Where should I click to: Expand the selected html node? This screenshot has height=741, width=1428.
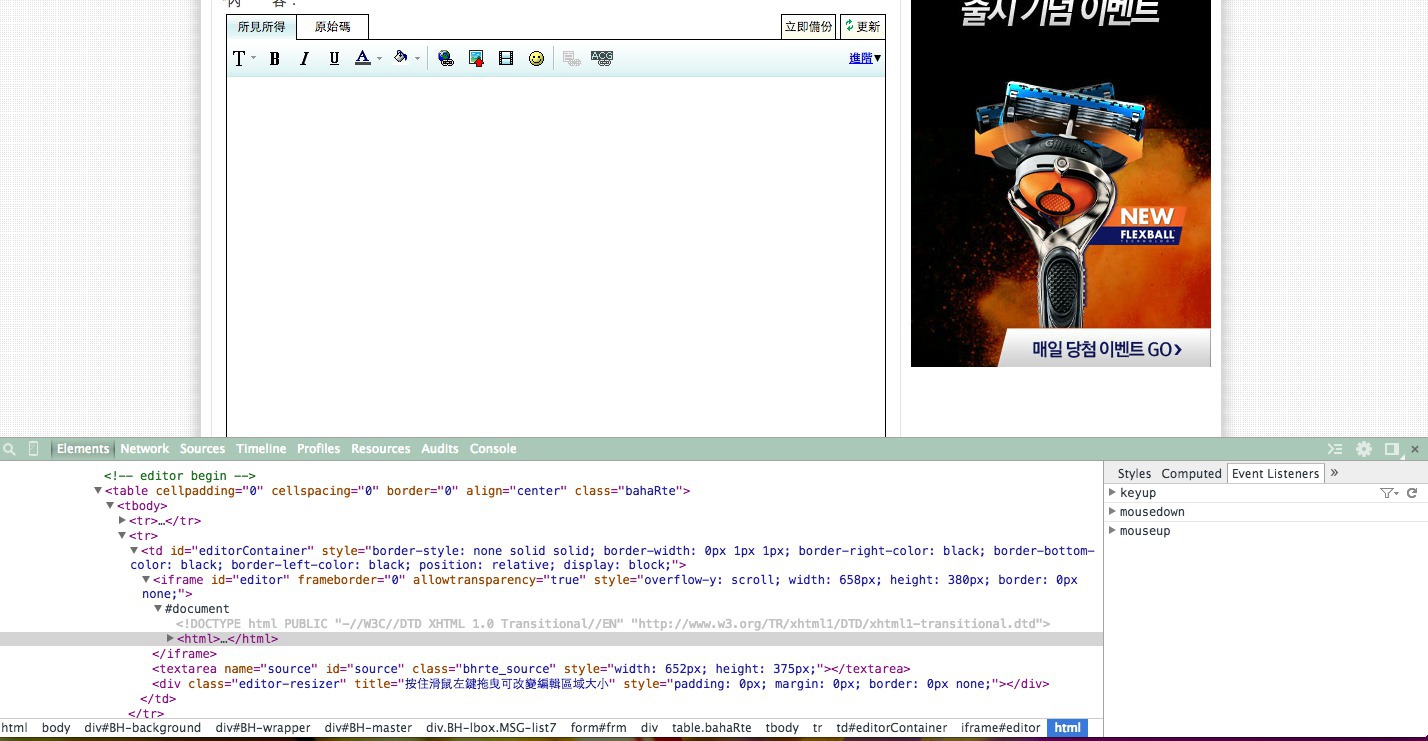pyautogui.click(x=170, y=638)
